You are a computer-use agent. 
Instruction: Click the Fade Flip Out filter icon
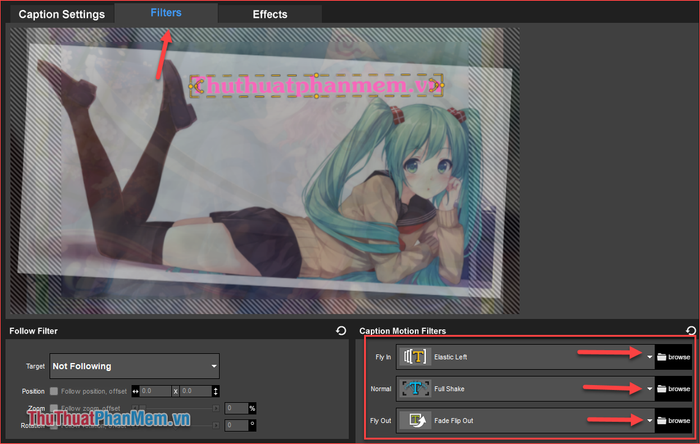click(x=415, y=420)
